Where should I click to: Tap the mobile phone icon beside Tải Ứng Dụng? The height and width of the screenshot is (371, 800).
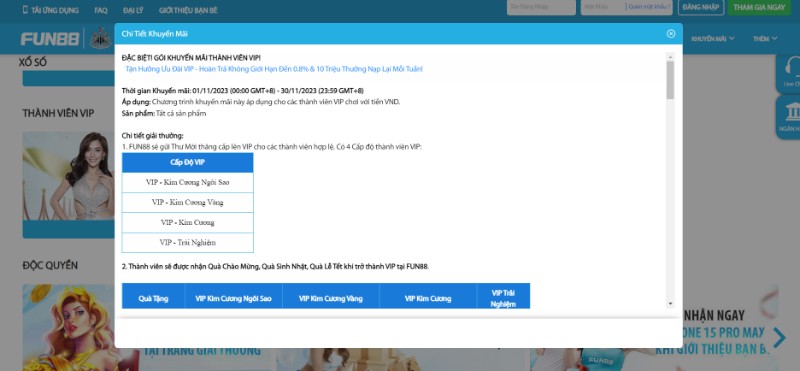point(25,10)
